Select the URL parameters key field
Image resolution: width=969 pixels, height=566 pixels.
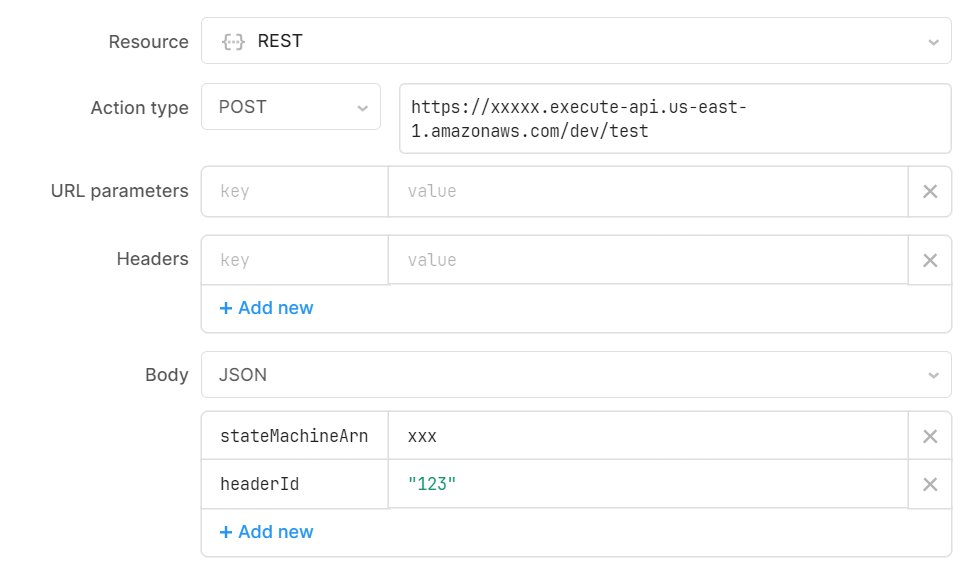pyautogui.click(x=295, y=191)
